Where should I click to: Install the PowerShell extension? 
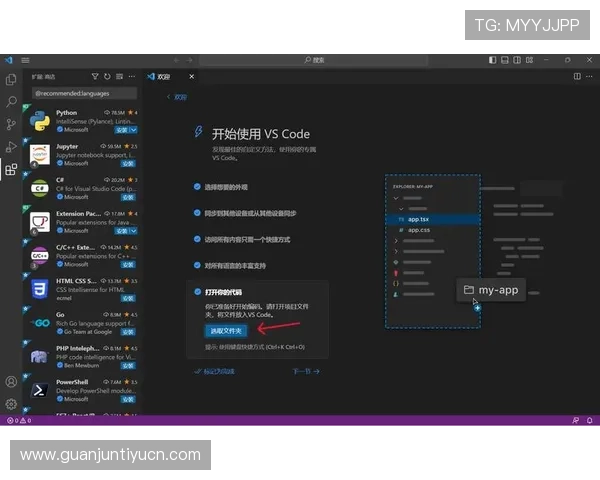pyautogui.click(x=128, y=400)
